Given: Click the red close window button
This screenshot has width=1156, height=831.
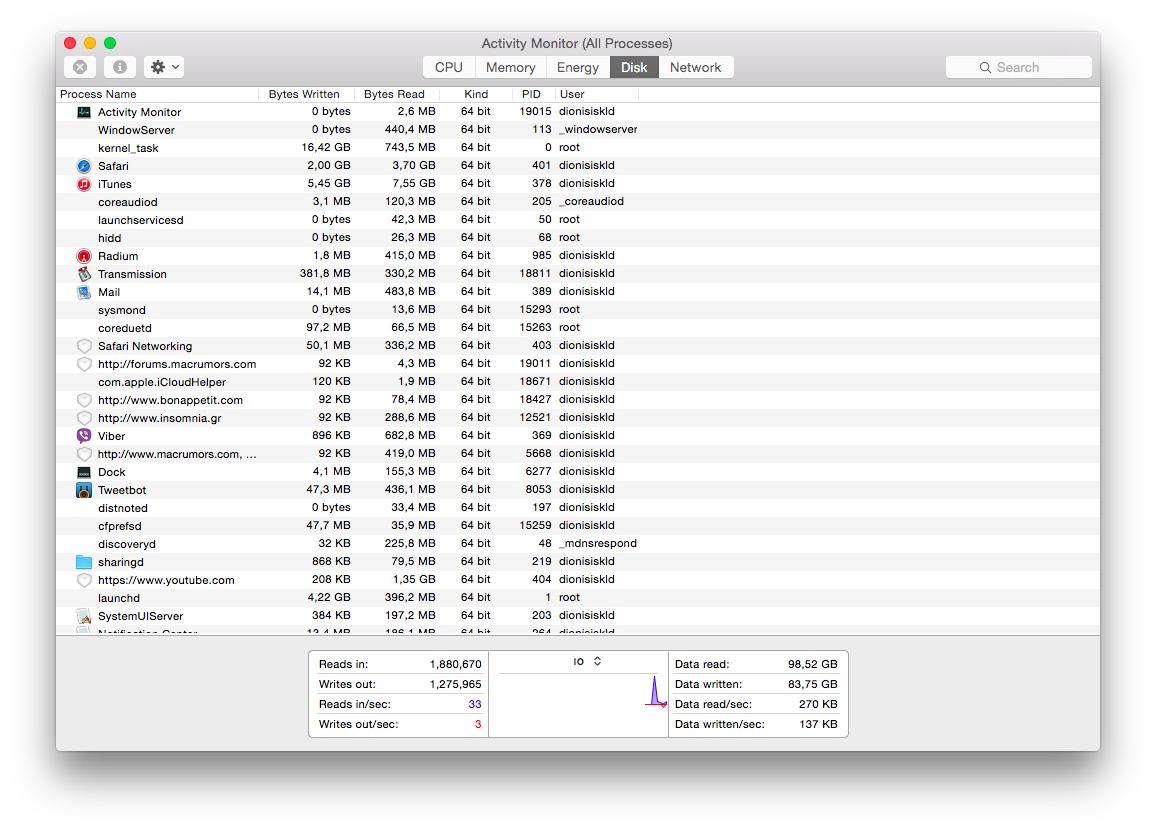Looking at the screenshot, I should (x=70, y=43).
